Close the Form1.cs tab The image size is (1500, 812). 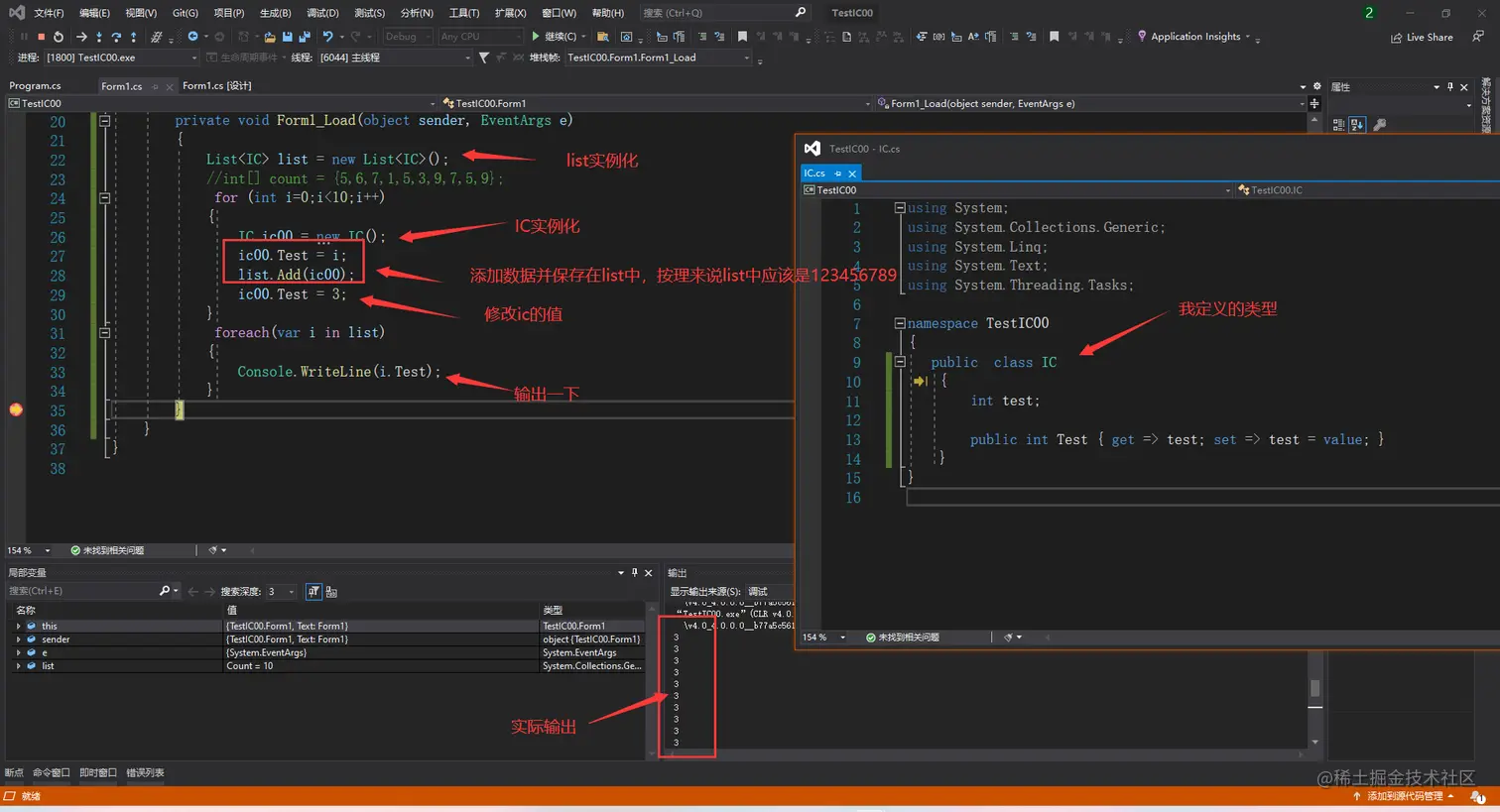[x=170, y=87]
